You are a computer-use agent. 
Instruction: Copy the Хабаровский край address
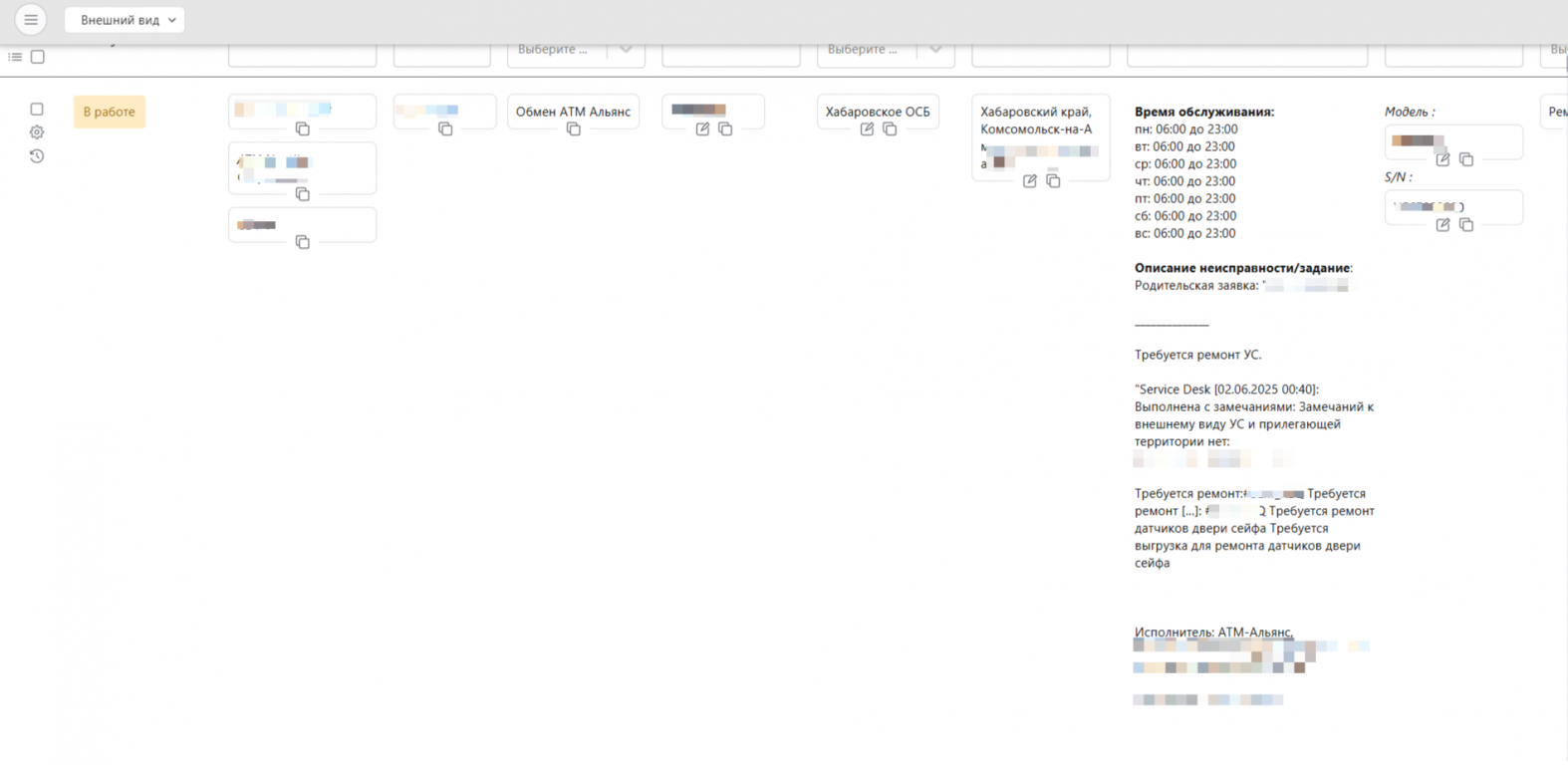pos(1053,181)
